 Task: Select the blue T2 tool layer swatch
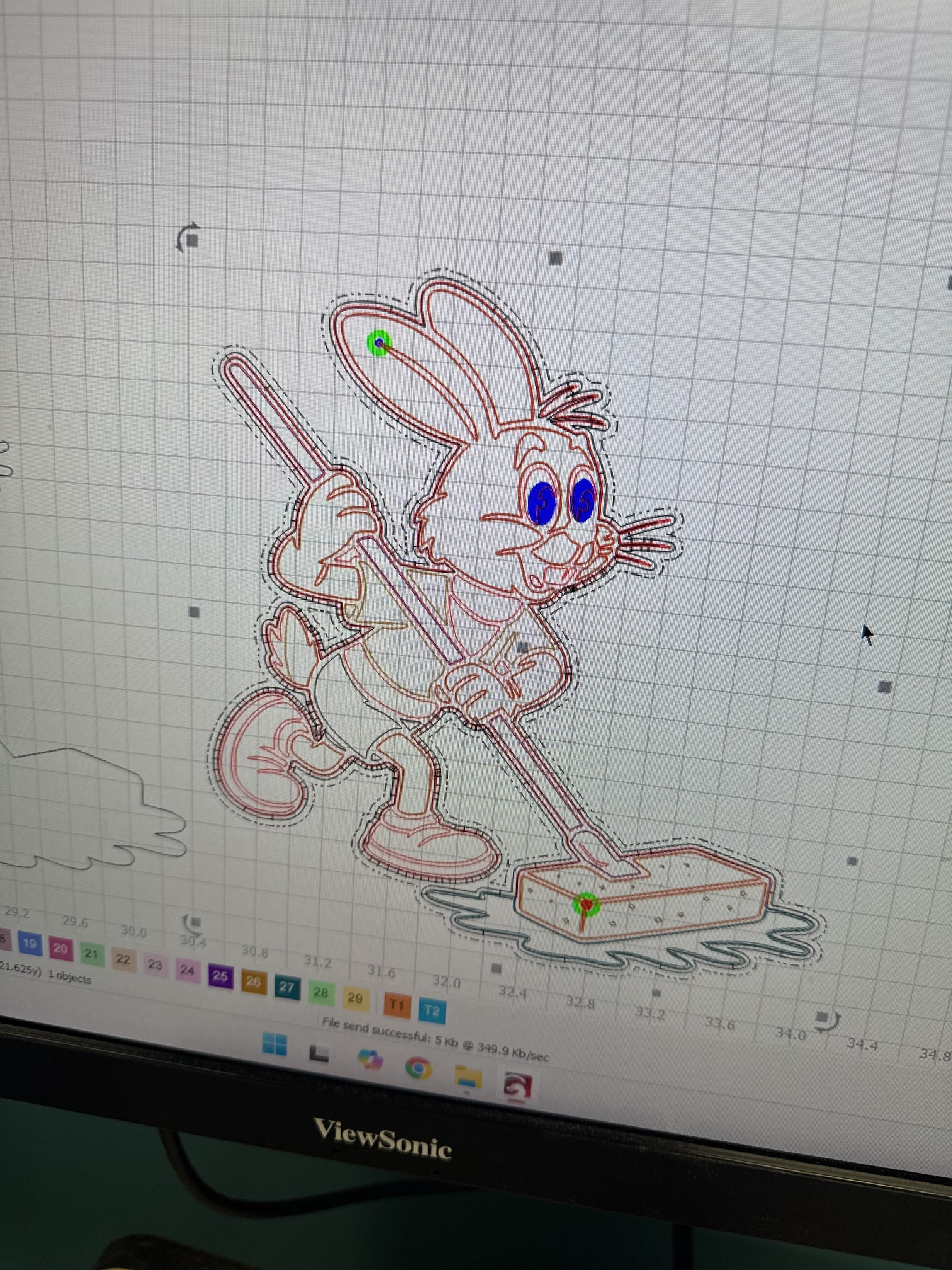point(432,1010)
